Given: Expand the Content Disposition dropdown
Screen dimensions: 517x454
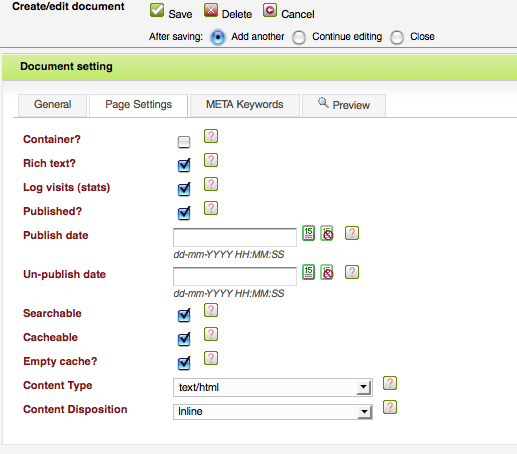Looking at the screenshot, I should 273,412.
